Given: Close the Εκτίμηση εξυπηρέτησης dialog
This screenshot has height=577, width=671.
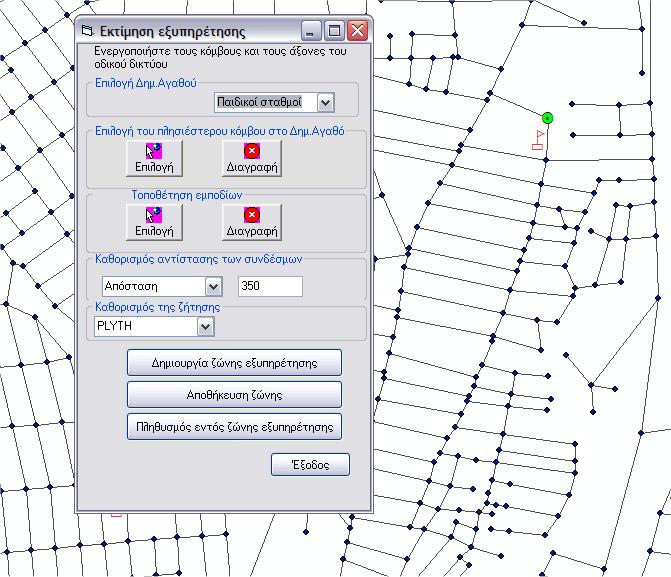Looking at the screenshot, I should 357,31.
